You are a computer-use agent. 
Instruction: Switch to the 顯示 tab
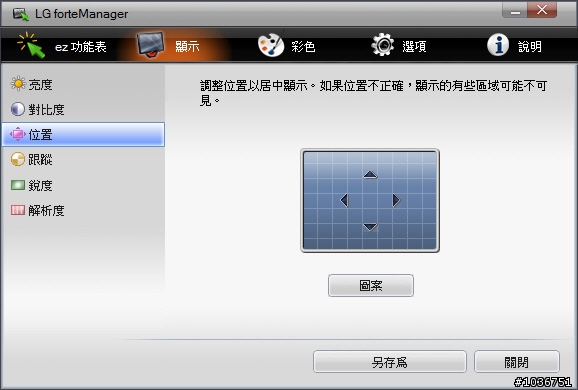(168, 46)
